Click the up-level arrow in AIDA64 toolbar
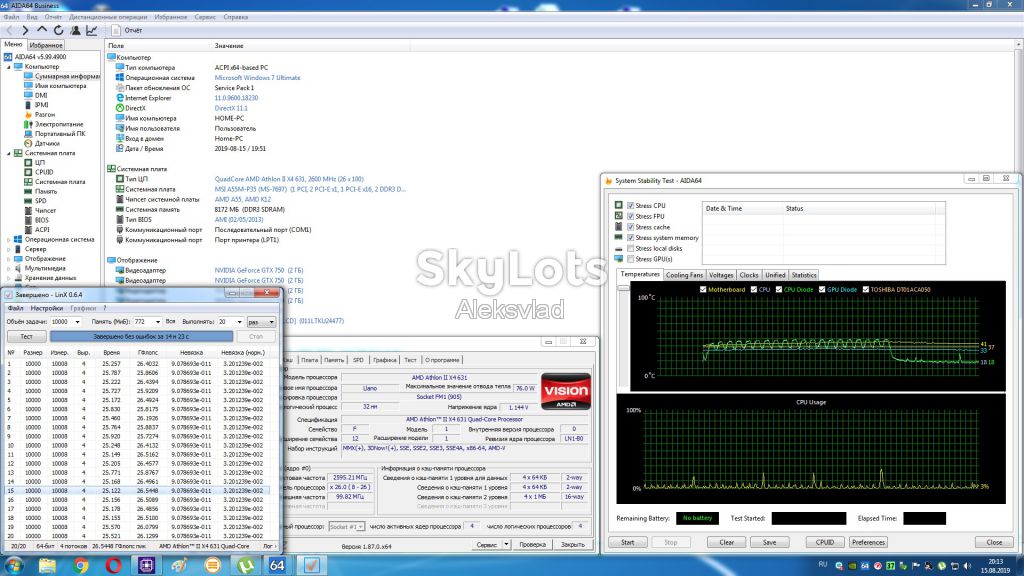Image resolution: width=1024 pixels, height=576 pixels. (42, 30)
